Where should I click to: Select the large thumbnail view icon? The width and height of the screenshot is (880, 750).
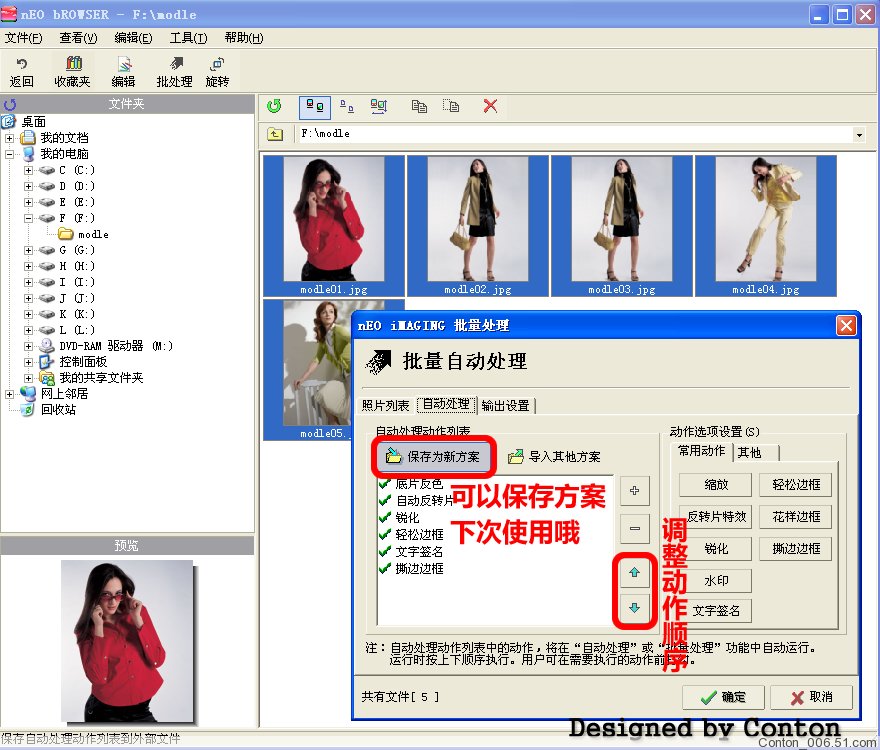coord(314,106)
